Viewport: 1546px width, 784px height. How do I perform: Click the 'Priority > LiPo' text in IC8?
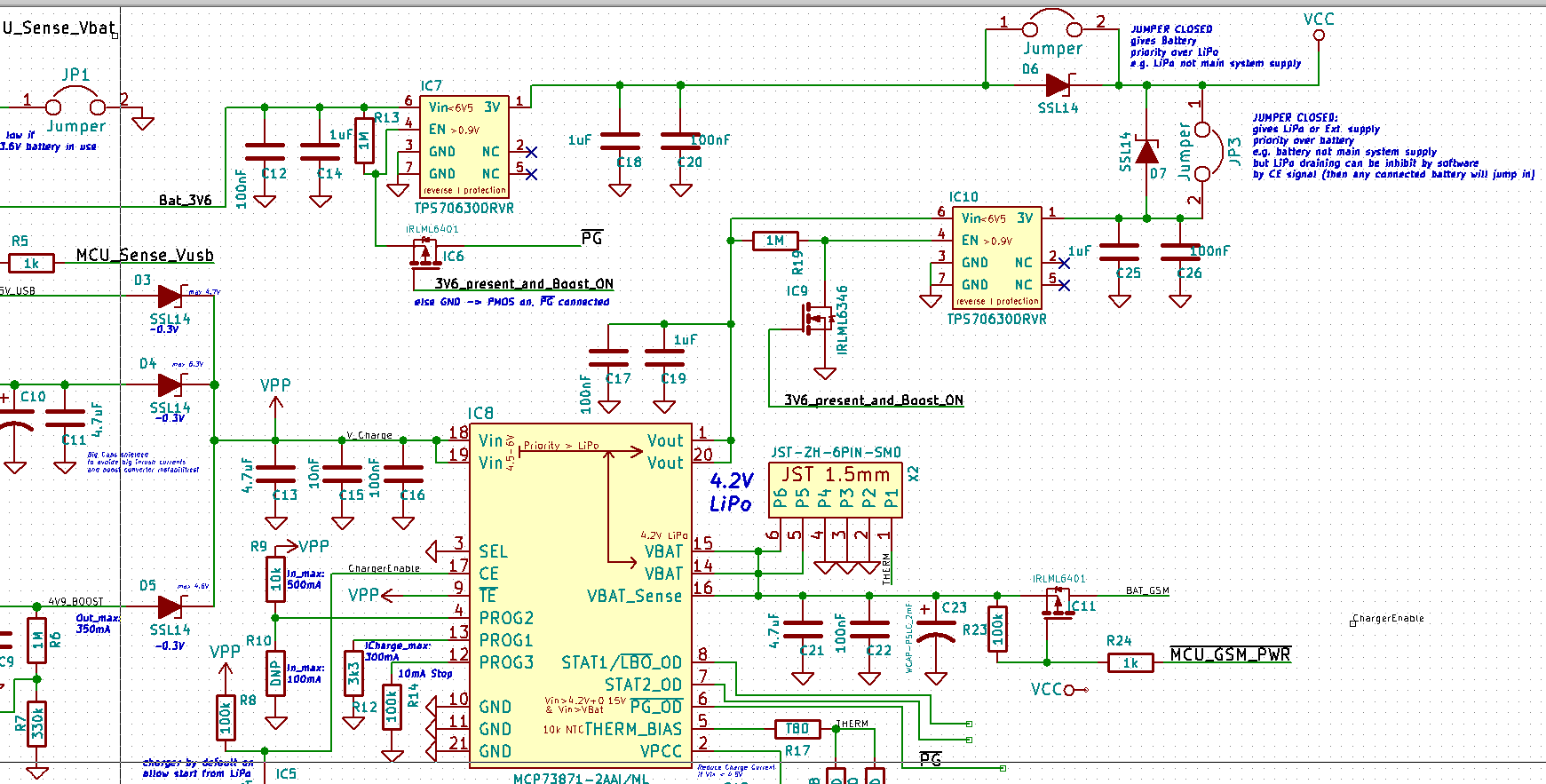pos(561,446)
